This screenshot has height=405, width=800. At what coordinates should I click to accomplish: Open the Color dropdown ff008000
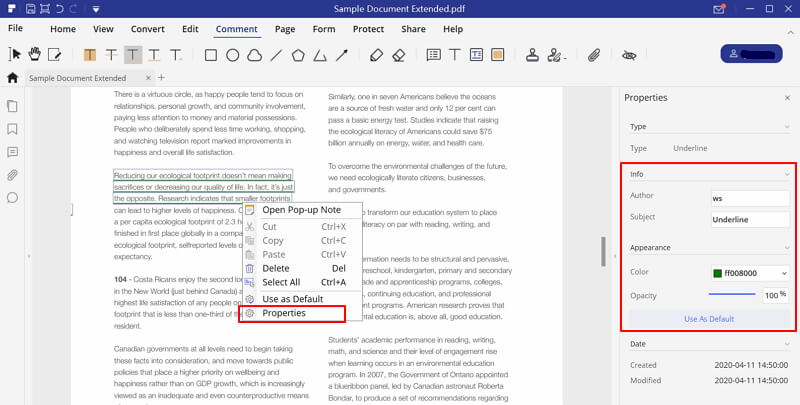pyautogui.click(x=750, y=273)
